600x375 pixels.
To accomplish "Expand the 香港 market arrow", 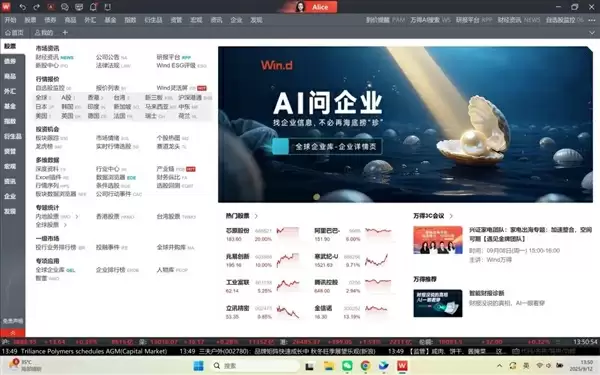I will pos(102,98).
